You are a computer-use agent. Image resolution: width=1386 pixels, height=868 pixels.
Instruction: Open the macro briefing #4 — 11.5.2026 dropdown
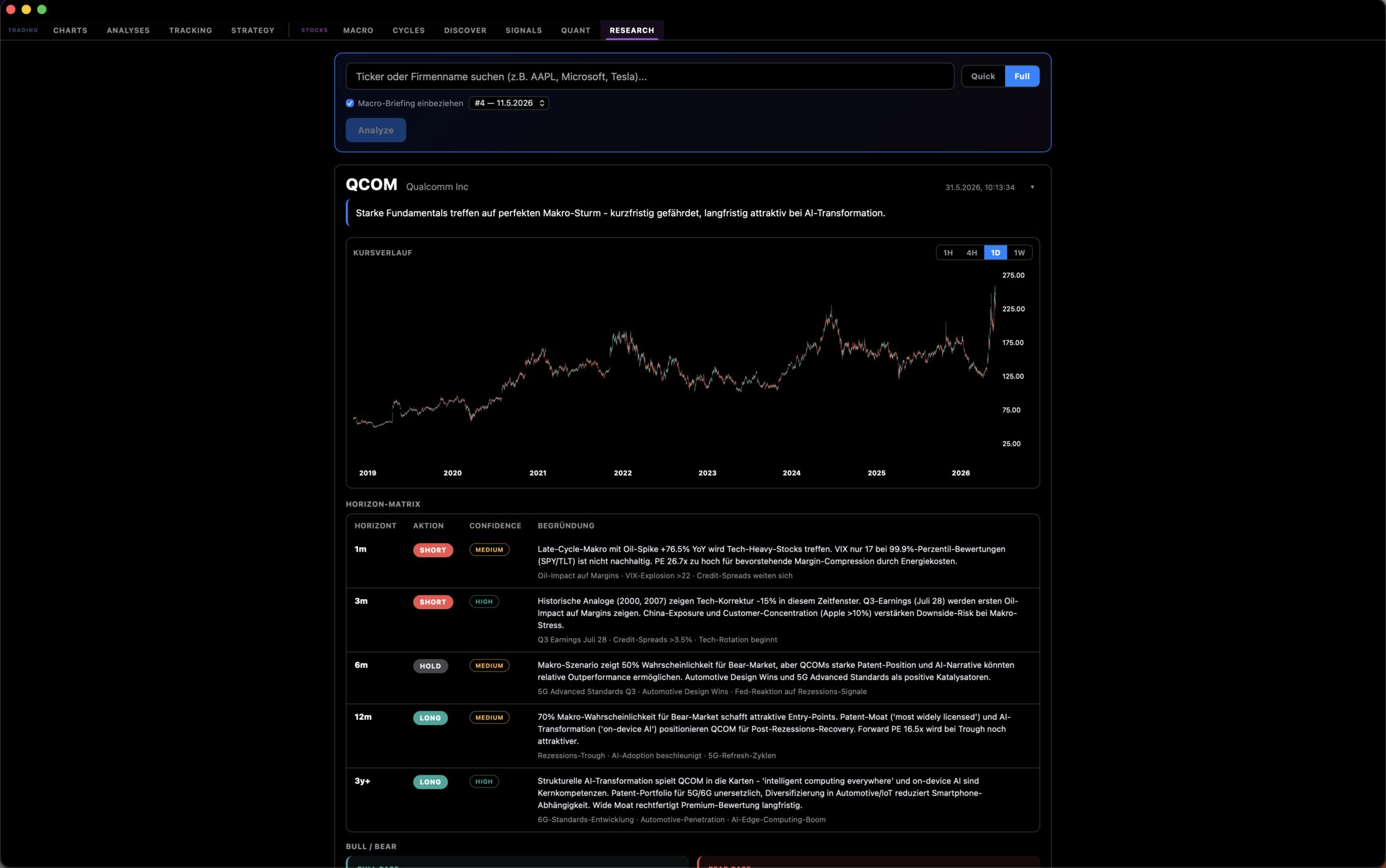coord(508,103)
